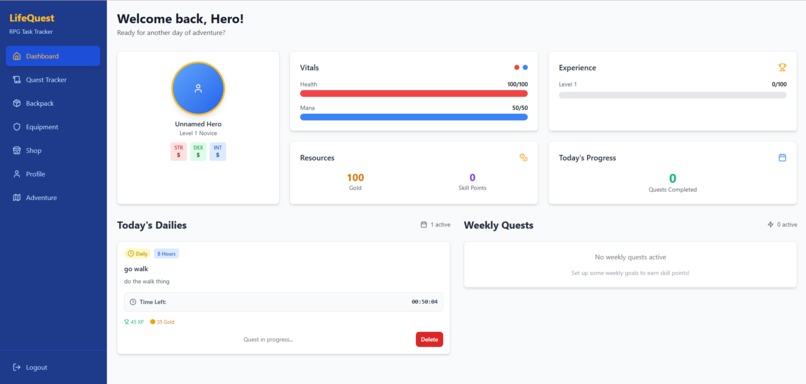Click the Level 1 Novice label
Screen dimensions: 806x384
tap(198, 133)
